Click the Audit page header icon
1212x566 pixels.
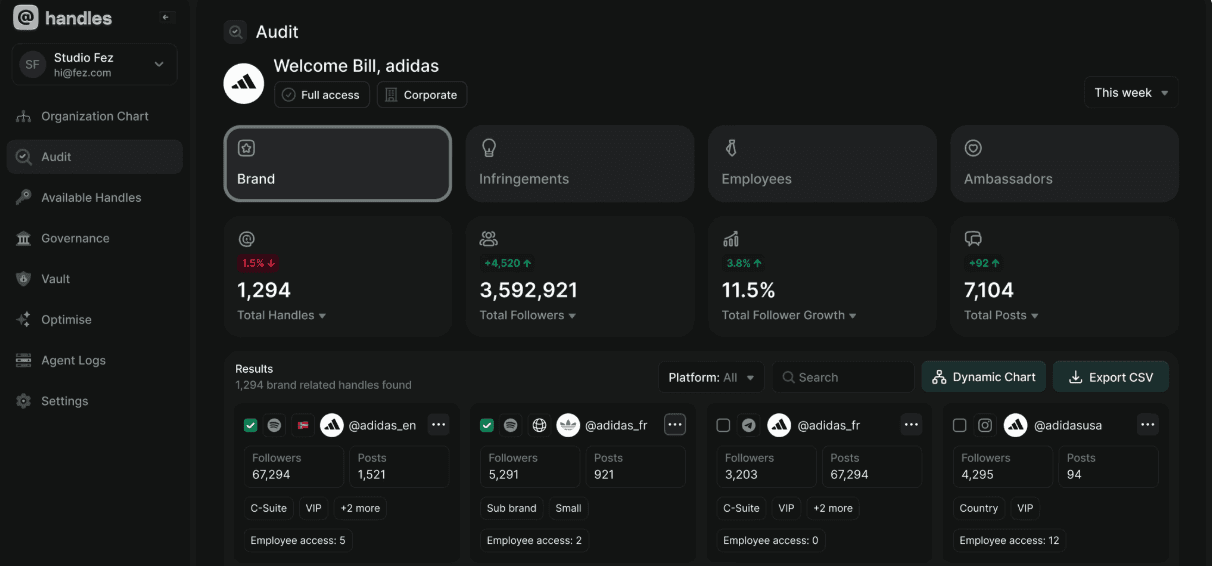[x=235, y=32]
